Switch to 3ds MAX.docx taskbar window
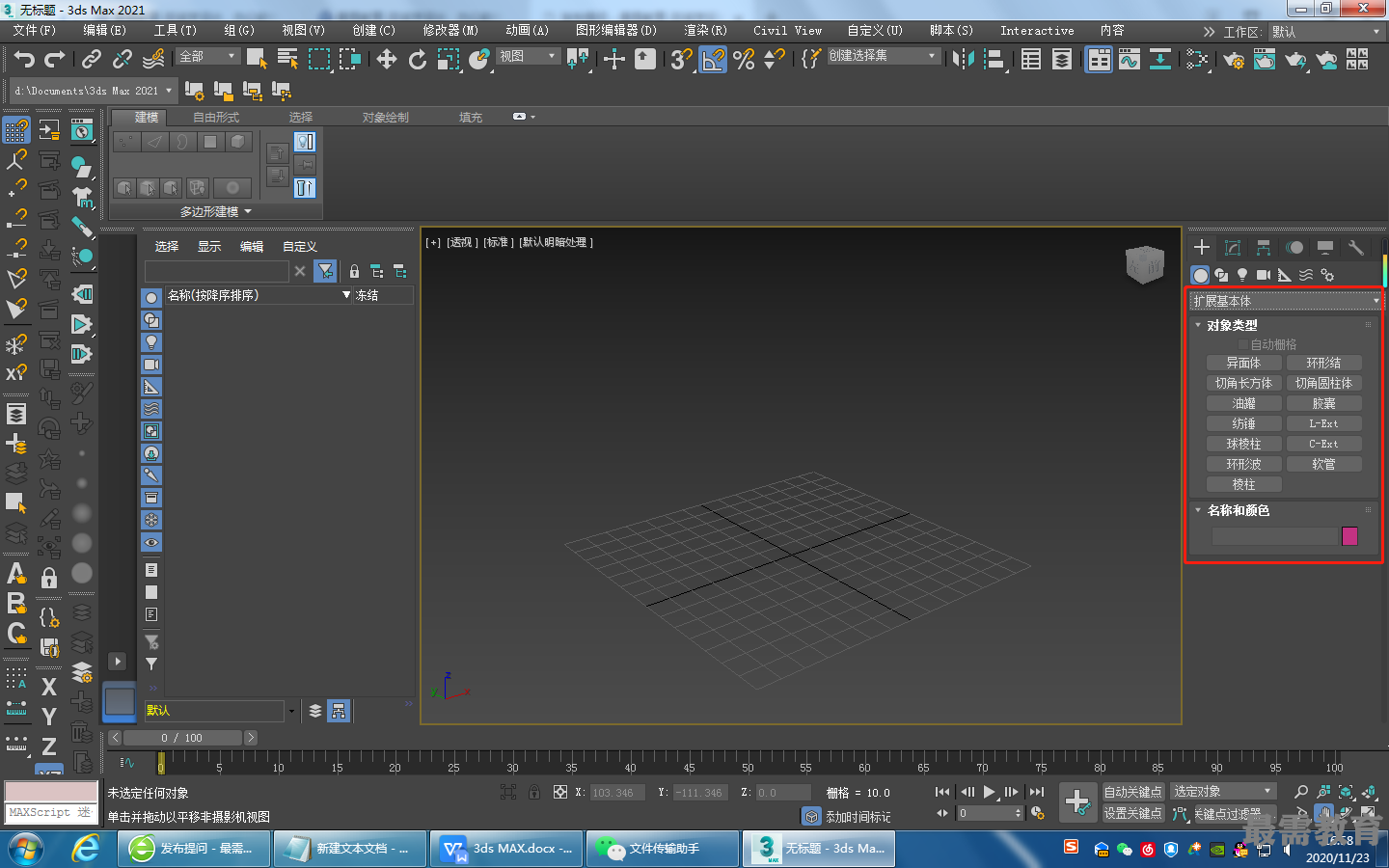The image size is (1389, 868). point(506,849)
